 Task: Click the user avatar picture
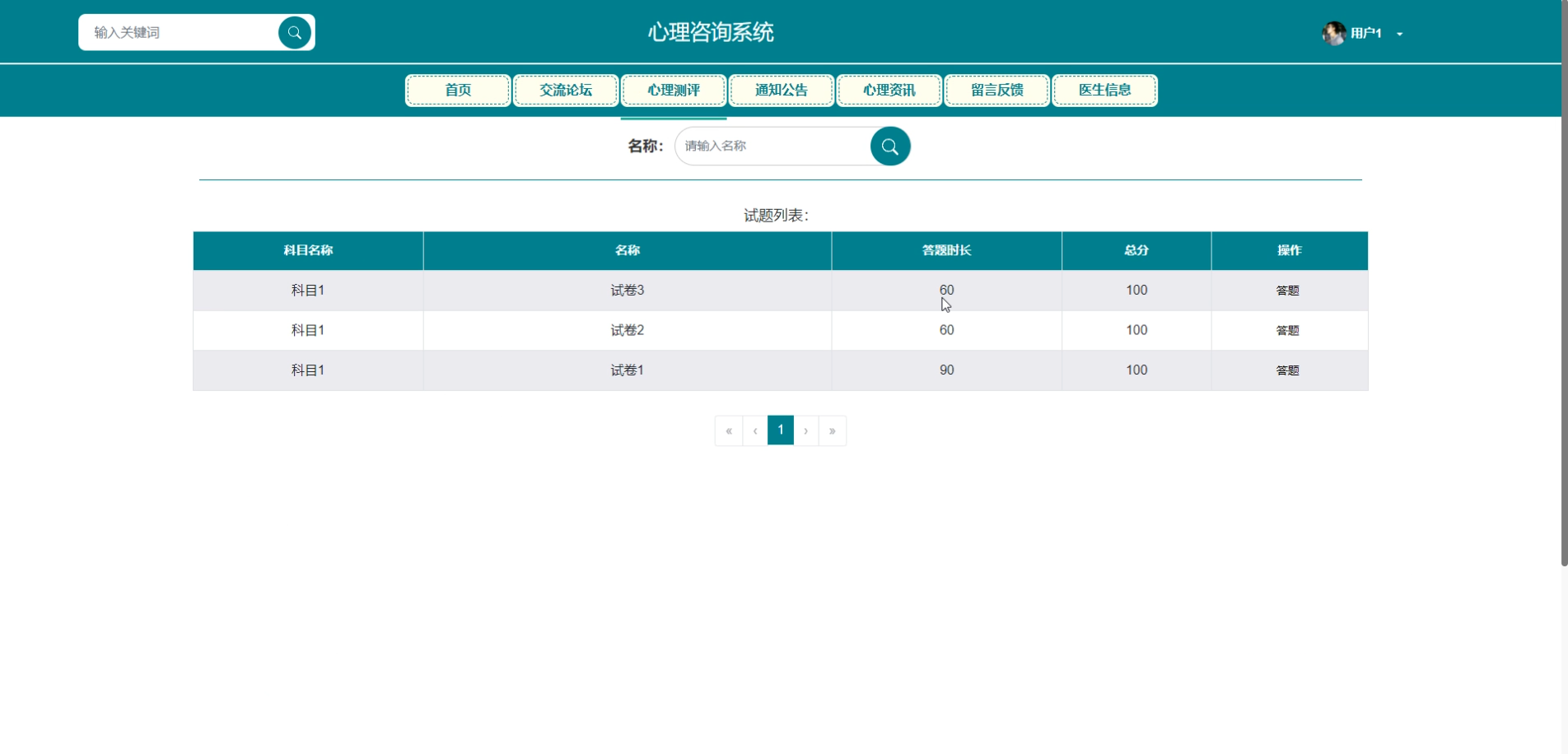pos(1333,33)
